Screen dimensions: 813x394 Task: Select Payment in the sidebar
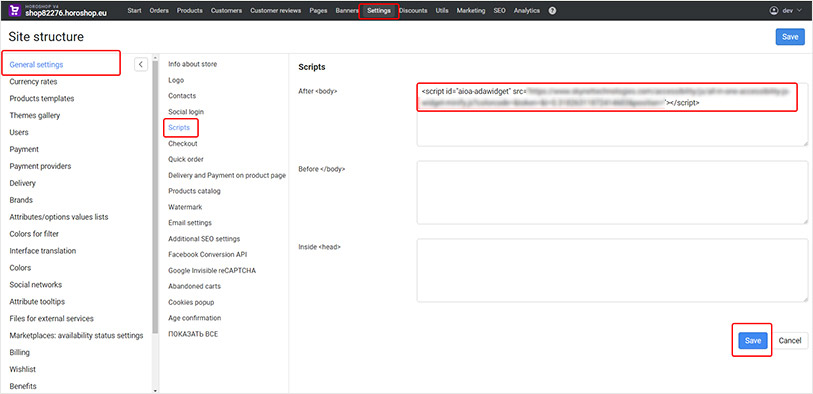[24, 149]
